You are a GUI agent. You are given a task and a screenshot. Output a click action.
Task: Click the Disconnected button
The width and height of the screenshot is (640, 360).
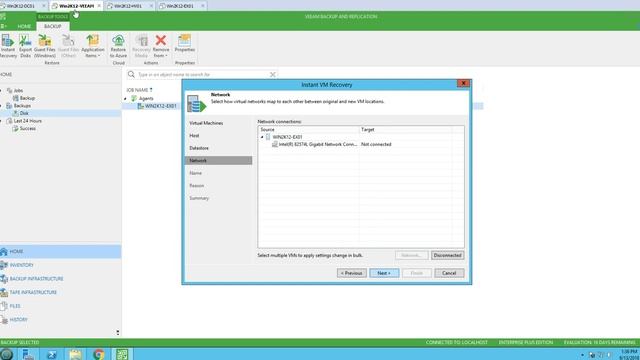[x=447, y=256]
